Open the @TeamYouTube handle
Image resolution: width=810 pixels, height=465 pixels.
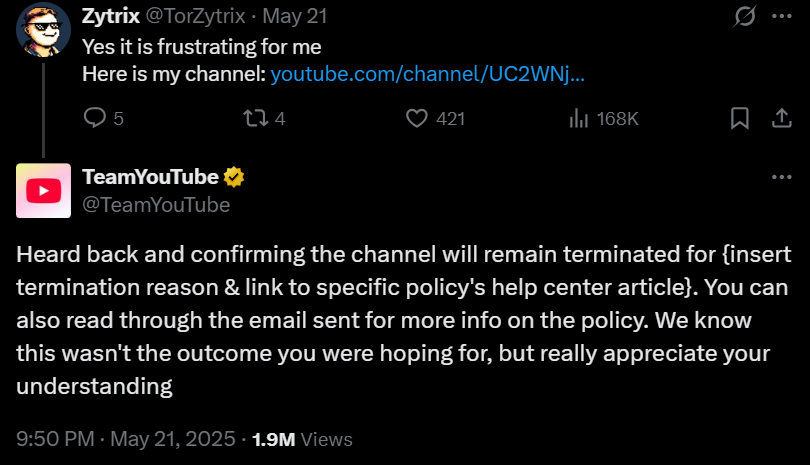[x=156, y=205]
